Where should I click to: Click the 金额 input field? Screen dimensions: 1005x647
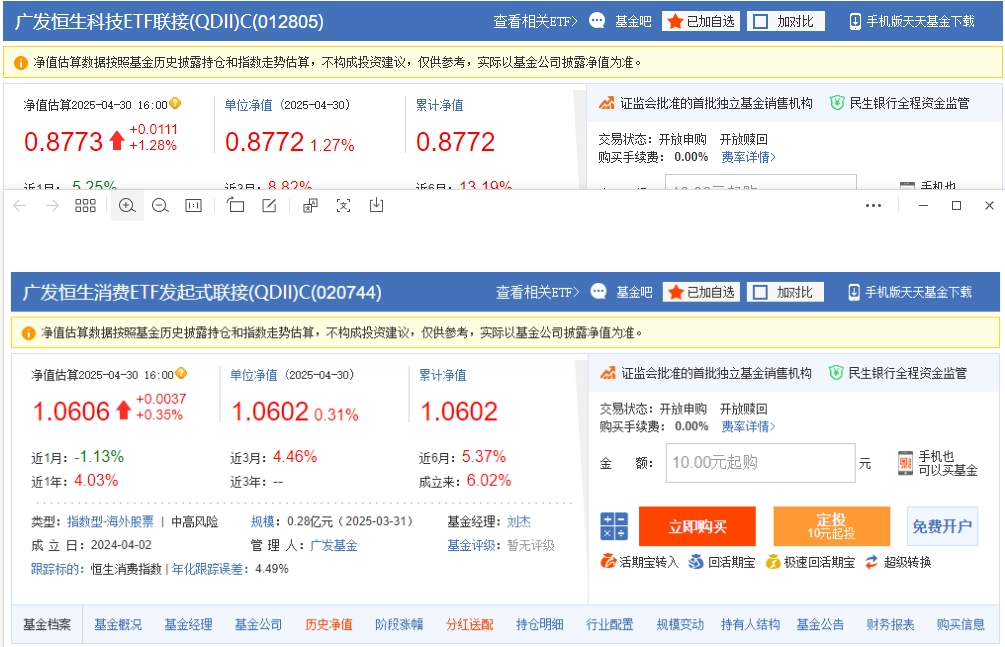point(760,463)
